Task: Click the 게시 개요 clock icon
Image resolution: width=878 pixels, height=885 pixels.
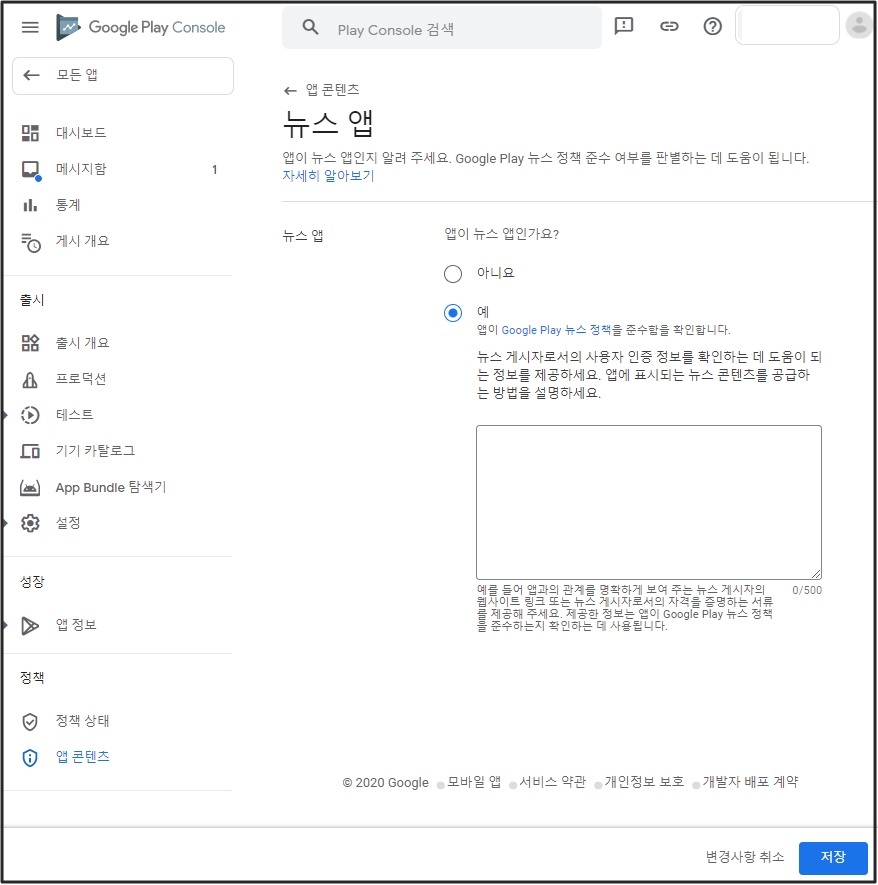Action: [x=30, y=242]
